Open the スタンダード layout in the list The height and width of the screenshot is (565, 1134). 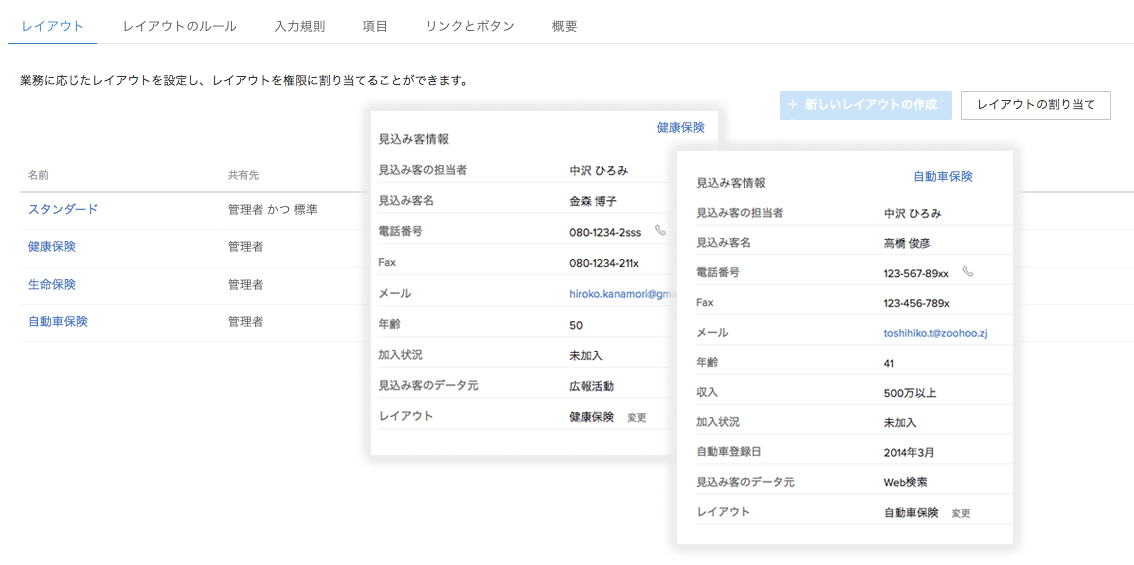coord(63,209)
